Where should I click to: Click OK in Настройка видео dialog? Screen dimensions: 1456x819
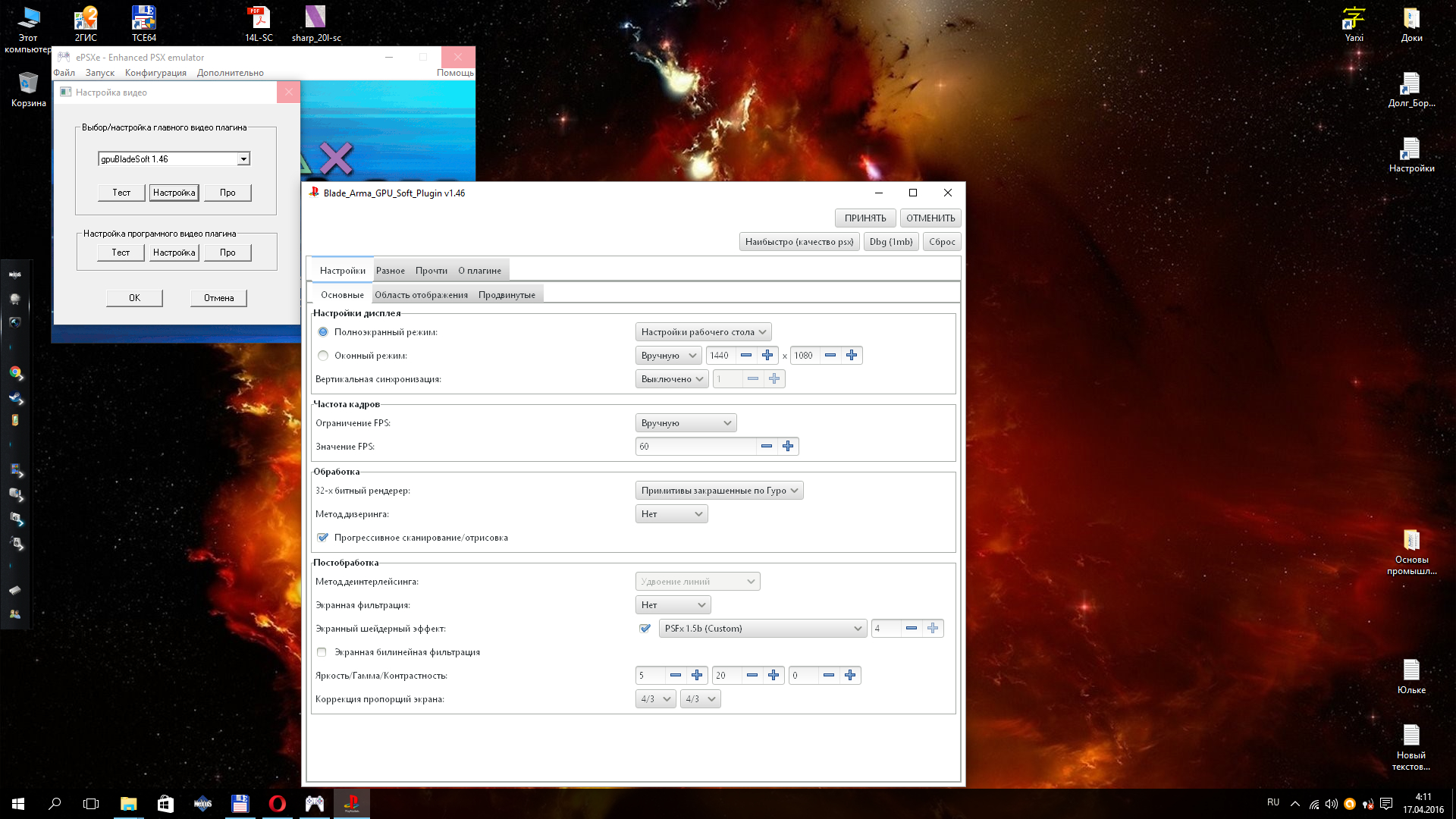coord(134,298)
